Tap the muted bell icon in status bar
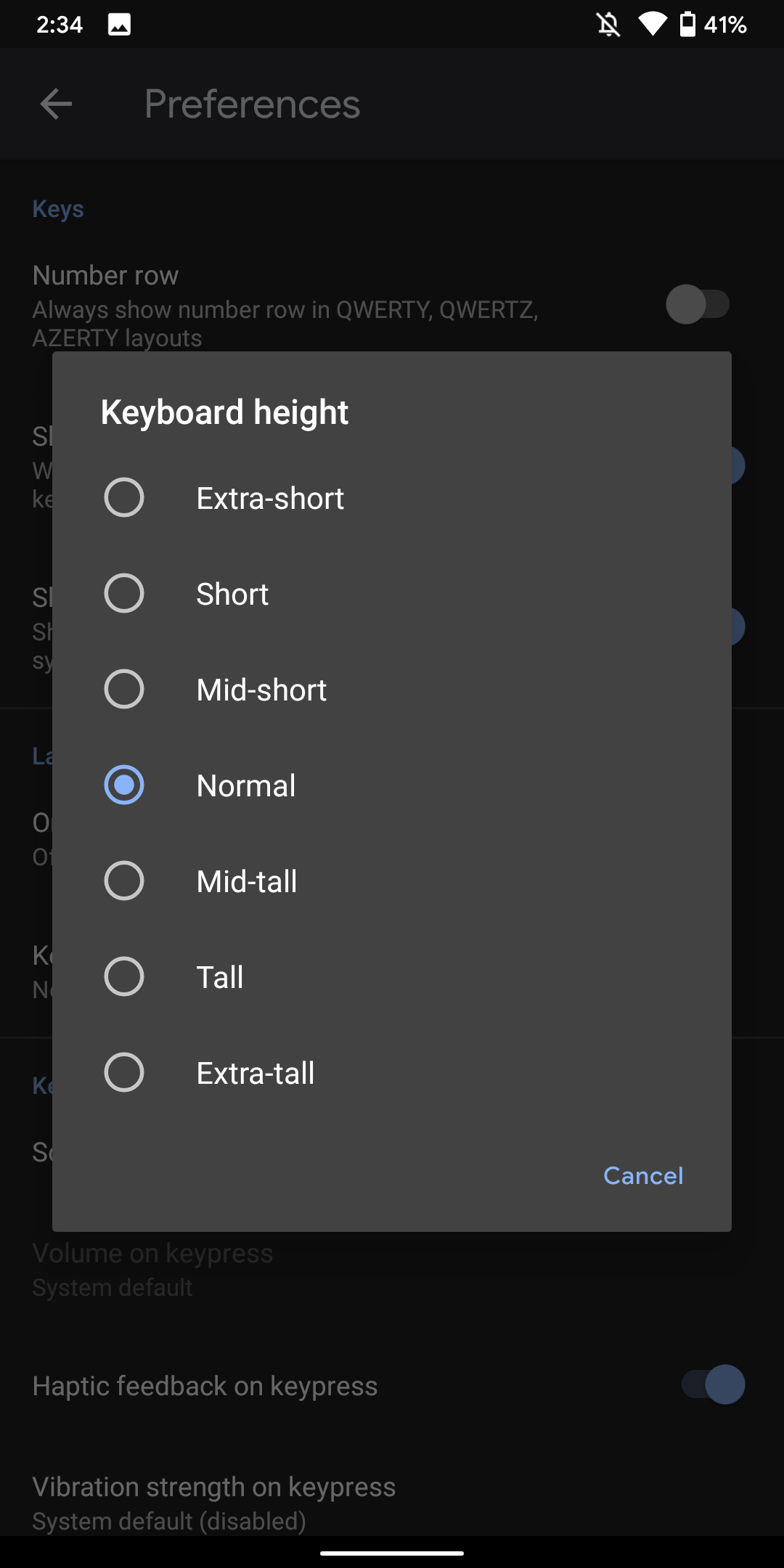This screenshot has width=784, height=1568. [x=608, y=25]
